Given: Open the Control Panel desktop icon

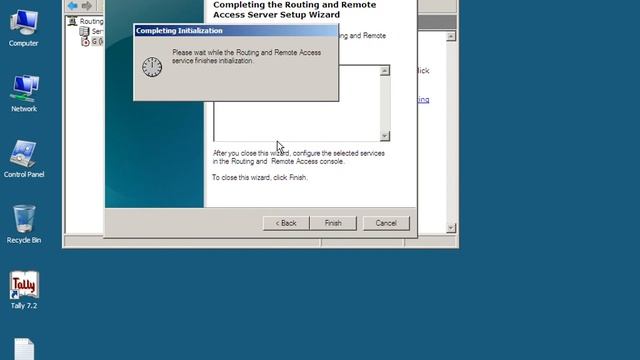Looking at the screenshot, I should [24, 159].
